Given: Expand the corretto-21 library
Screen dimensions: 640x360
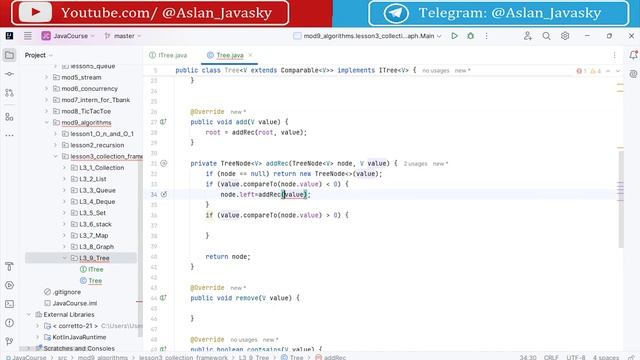Looking at the screenshot, I should click(38, 326).
